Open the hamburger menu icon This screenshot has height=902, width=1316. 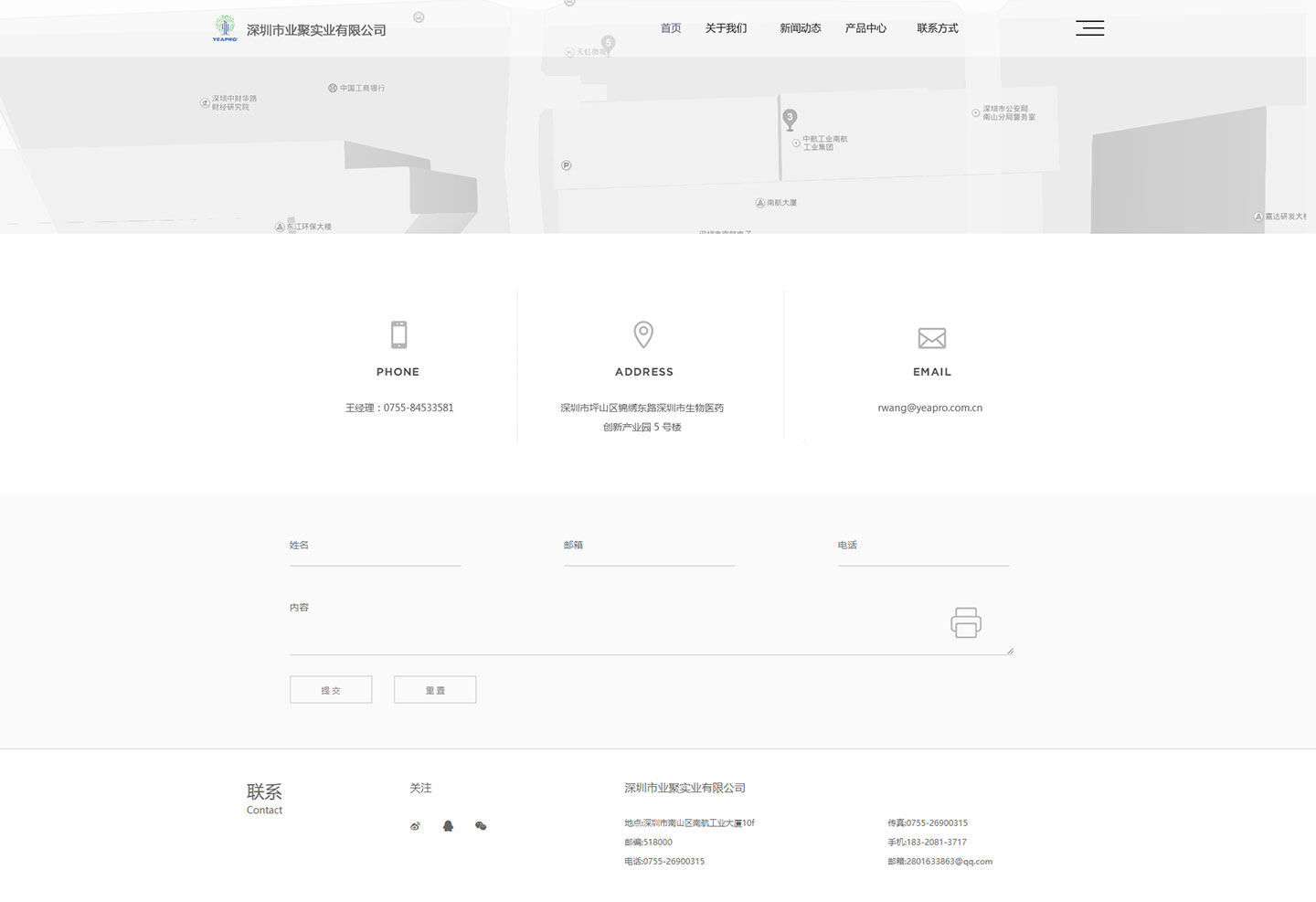pyautogui.click(x=1089, y=28)
